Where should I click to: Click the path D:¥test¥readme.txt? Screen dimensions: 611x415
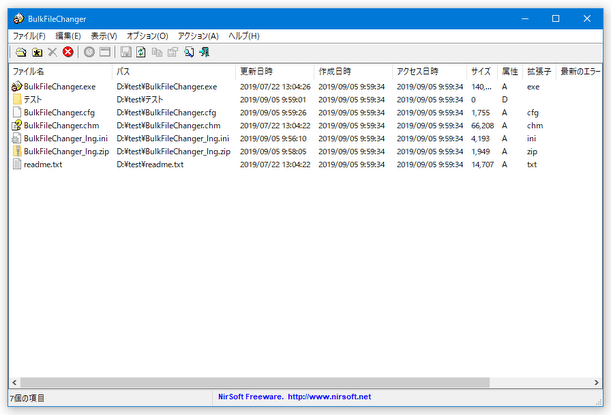coord(150,164)
